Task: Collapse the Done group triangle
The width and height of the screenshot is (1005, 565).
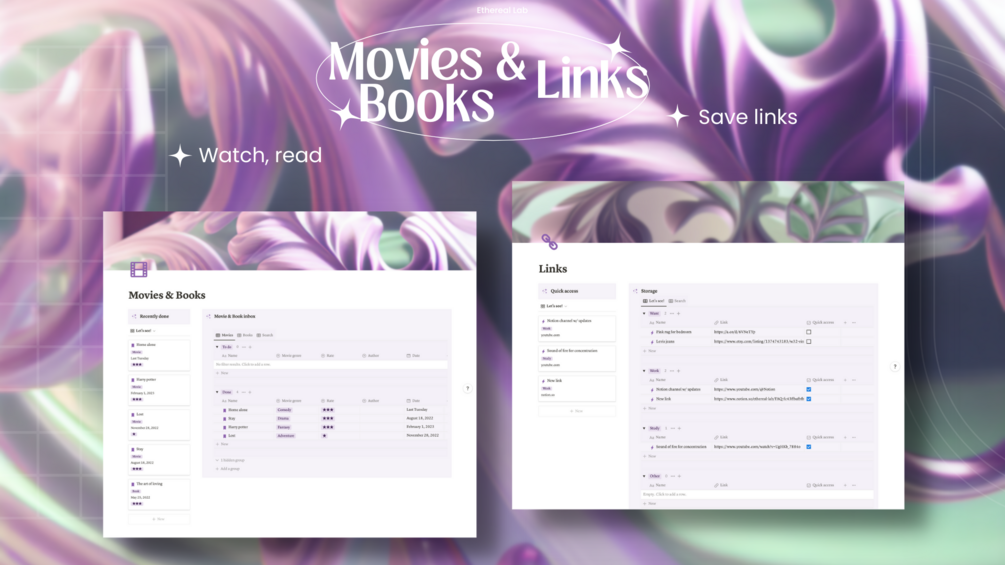Action: [217, 392]
